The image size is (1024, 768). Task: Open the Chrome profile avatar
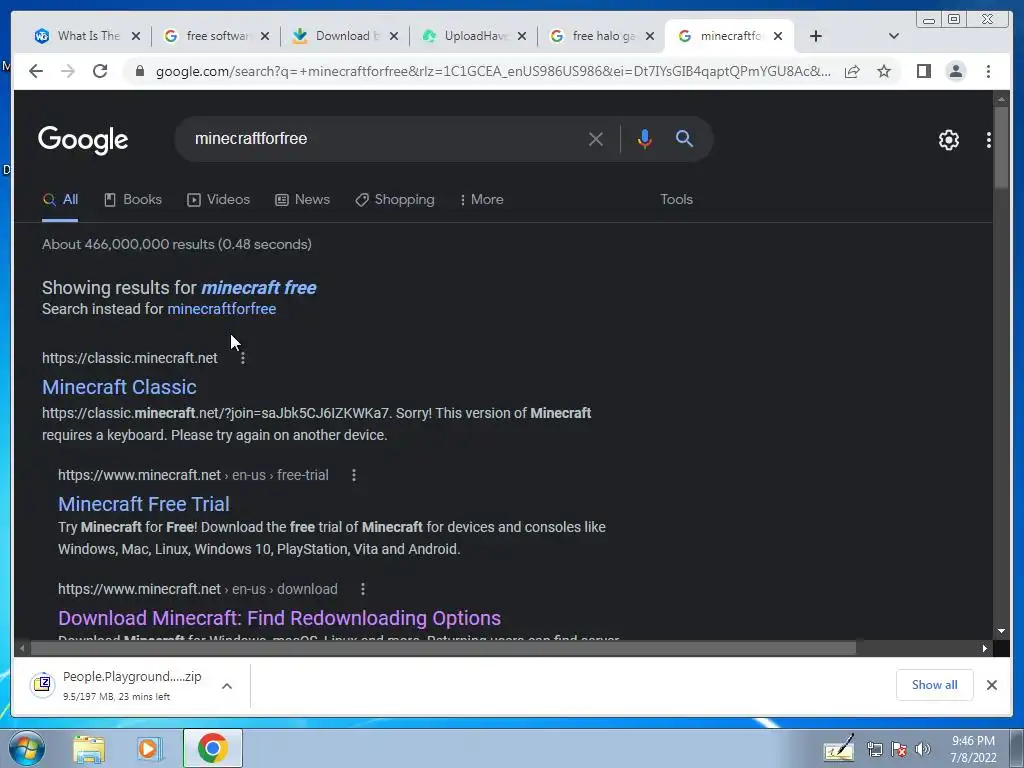pos(955,71)
